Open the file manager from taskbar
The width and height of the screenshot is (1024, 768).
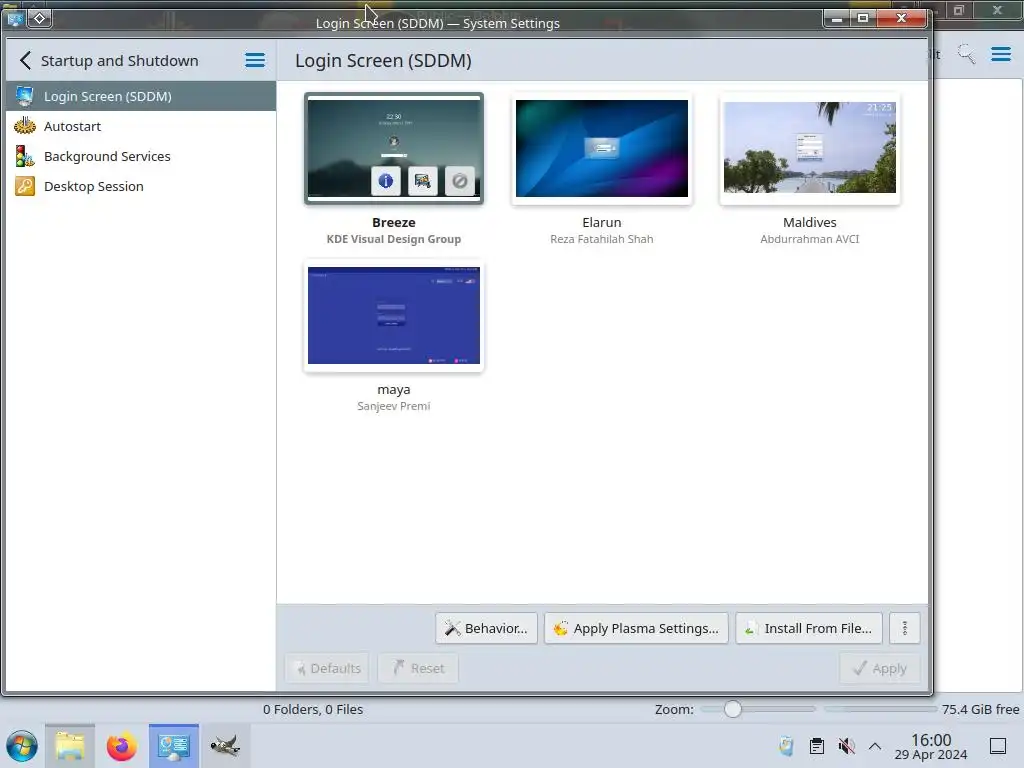tap(70, 746)
